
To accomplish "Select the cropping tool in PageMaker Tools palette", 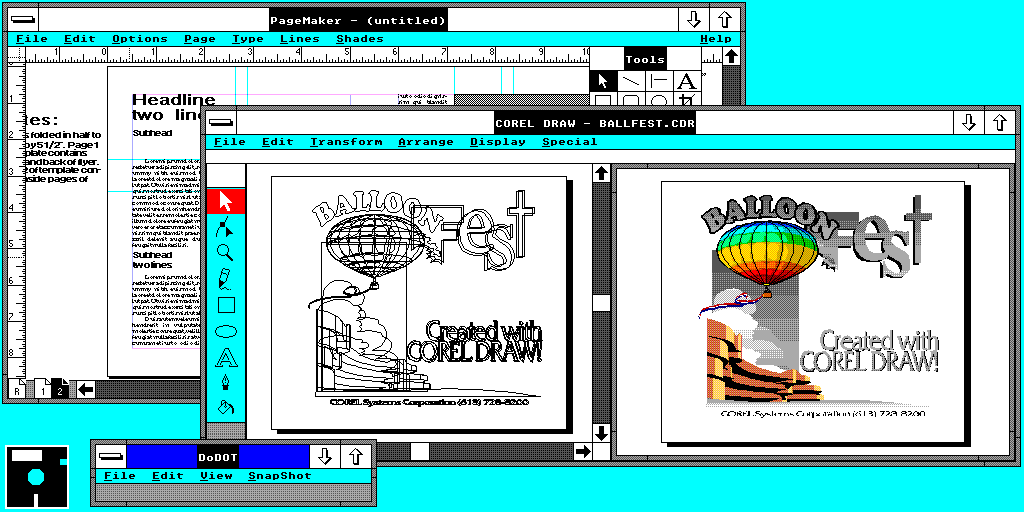I will point(686,99).
